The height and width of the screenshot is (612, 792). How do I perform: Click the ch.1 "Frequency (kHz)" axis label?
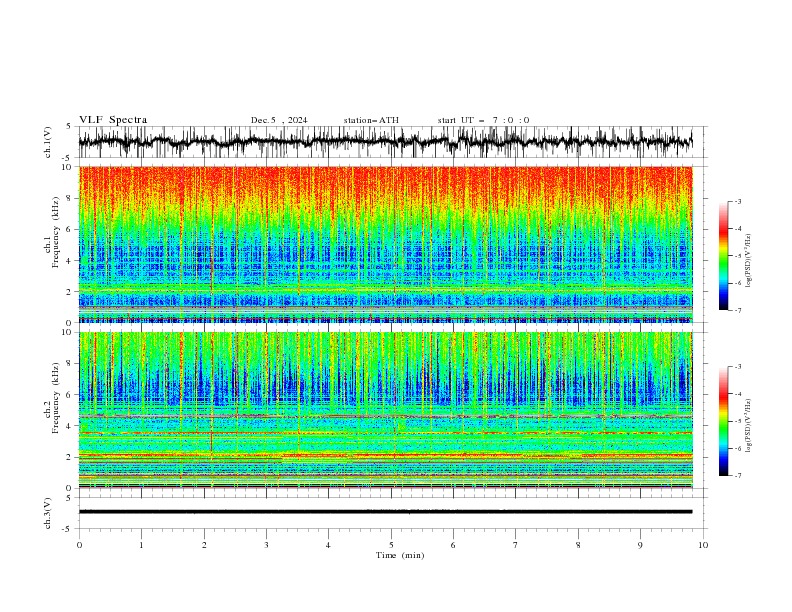[x=56, y=230]
